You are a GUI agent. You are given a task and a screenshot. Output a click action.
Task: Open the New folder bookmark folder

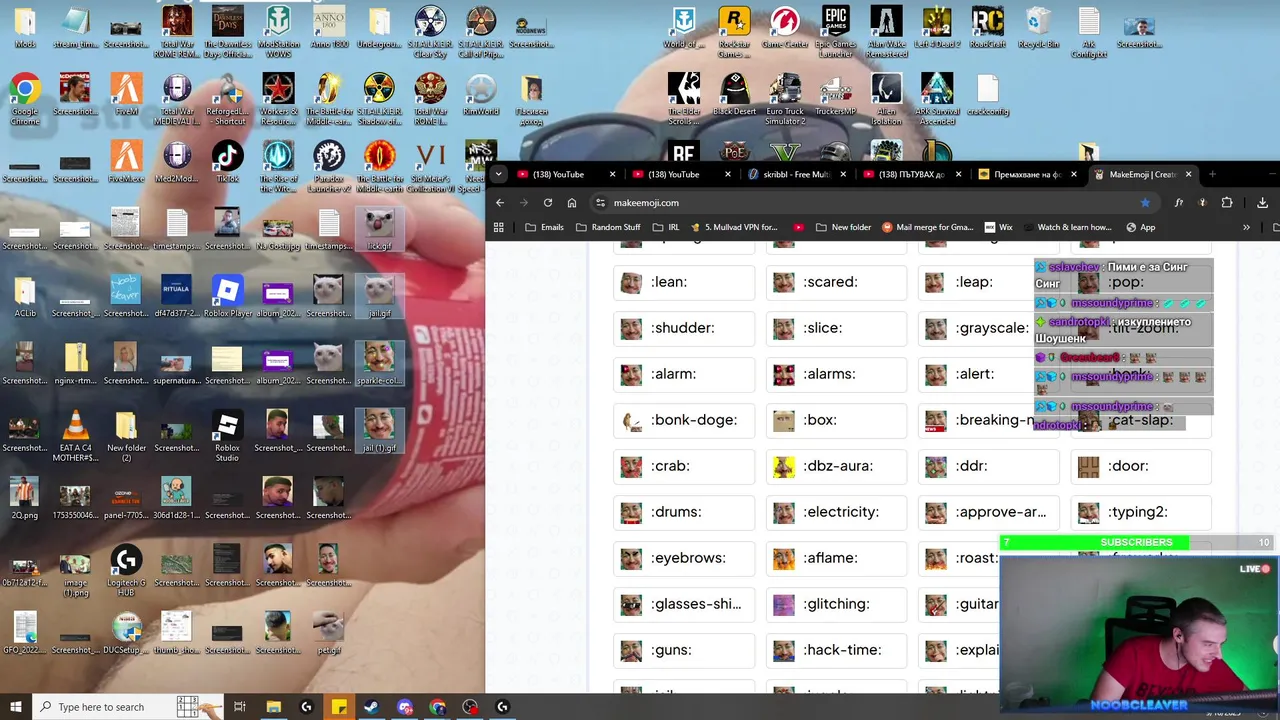pyautogui.click(x=843, y=227)
